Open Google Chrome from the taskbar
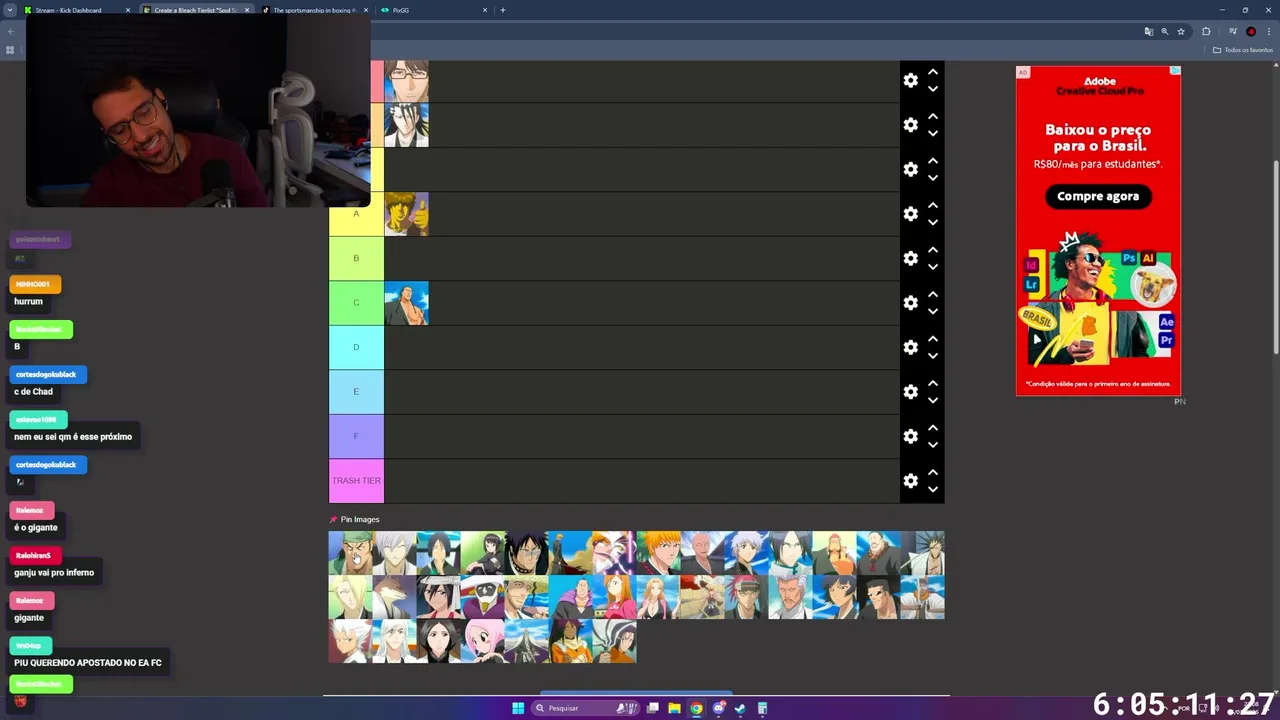The width and height of the screenshot is (1280, 720). pos(696,708)
